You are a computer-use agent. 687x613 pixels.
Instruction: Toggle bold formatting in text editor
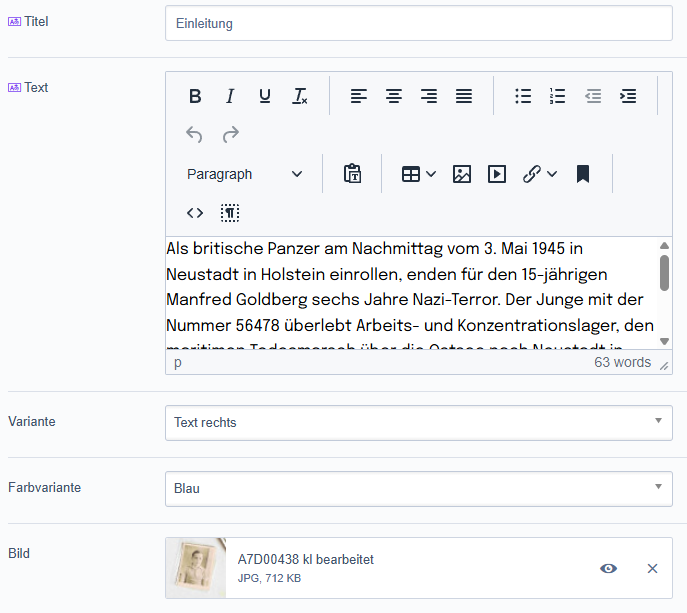tap(195, 96)
